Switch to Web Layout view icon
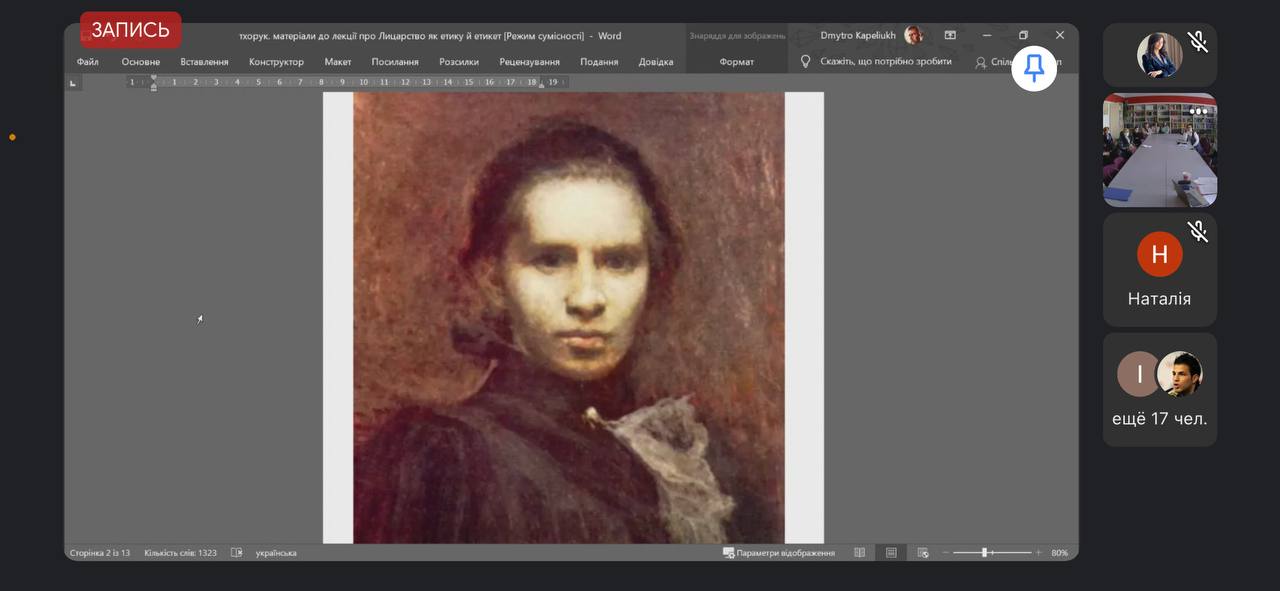 click(923, 553)
